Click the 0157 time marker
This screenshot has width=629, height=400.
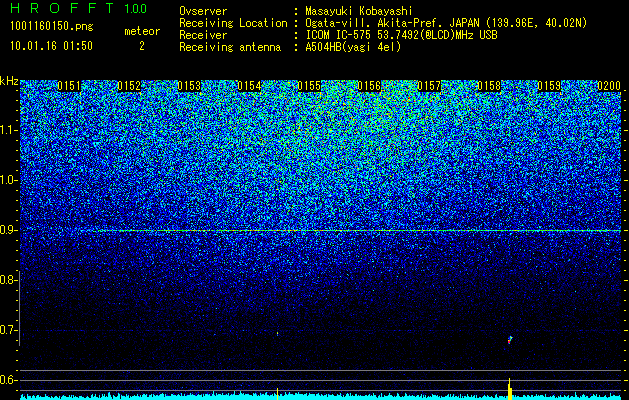429,86
